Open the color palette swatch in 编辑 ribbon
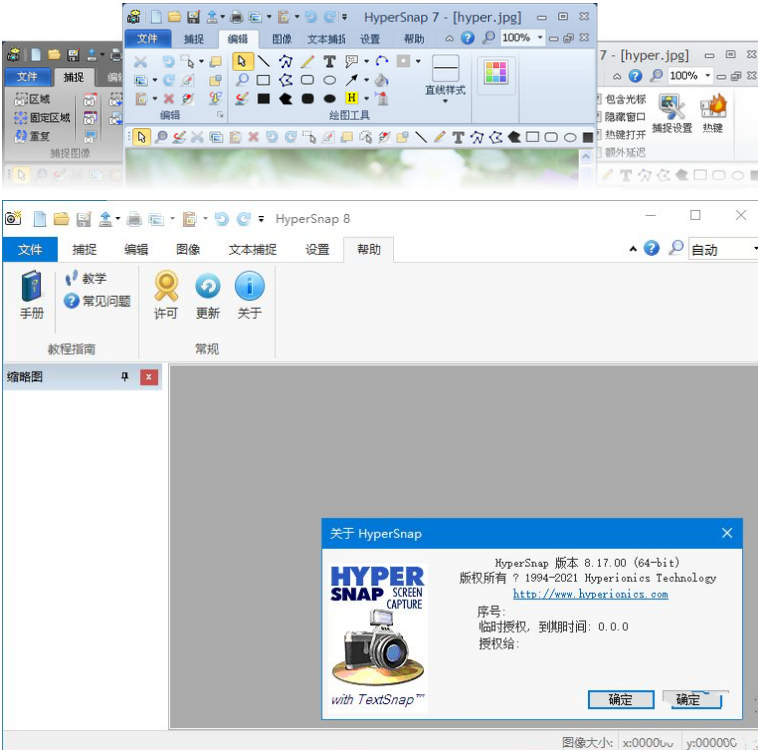758x750 pixels. tap(496, 72)
